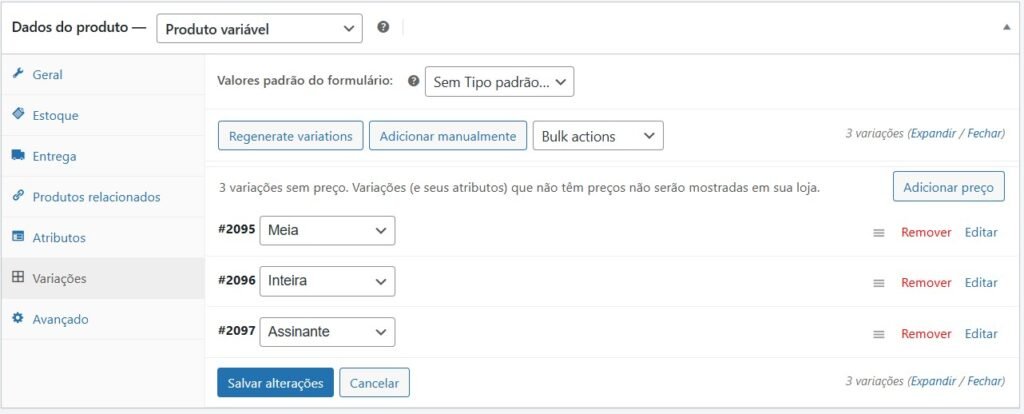
Task: Open the Produto variável type dropdown
Action: pyautogui.click(x=259, y=29)
